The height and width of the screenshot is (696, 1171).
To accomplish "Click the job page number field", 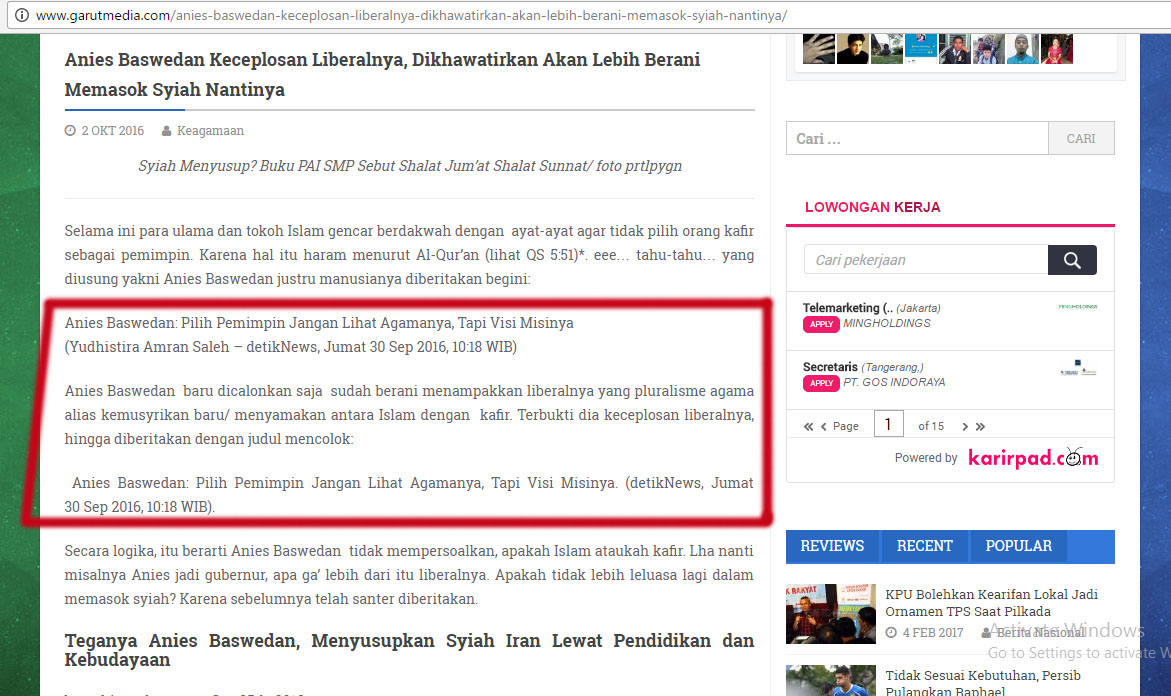I will click(889, 424).
